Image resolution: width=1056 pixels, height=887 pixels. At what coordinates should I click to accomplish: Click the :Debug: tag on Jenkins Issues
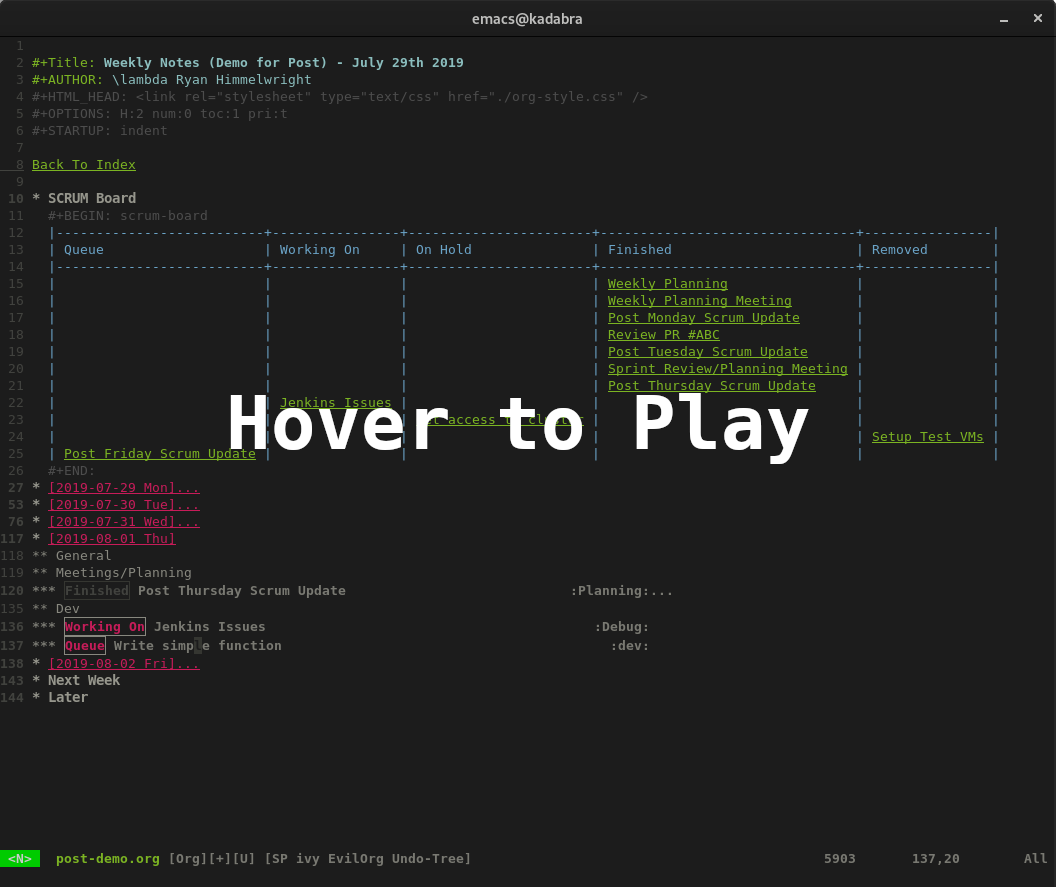point(622,627)
